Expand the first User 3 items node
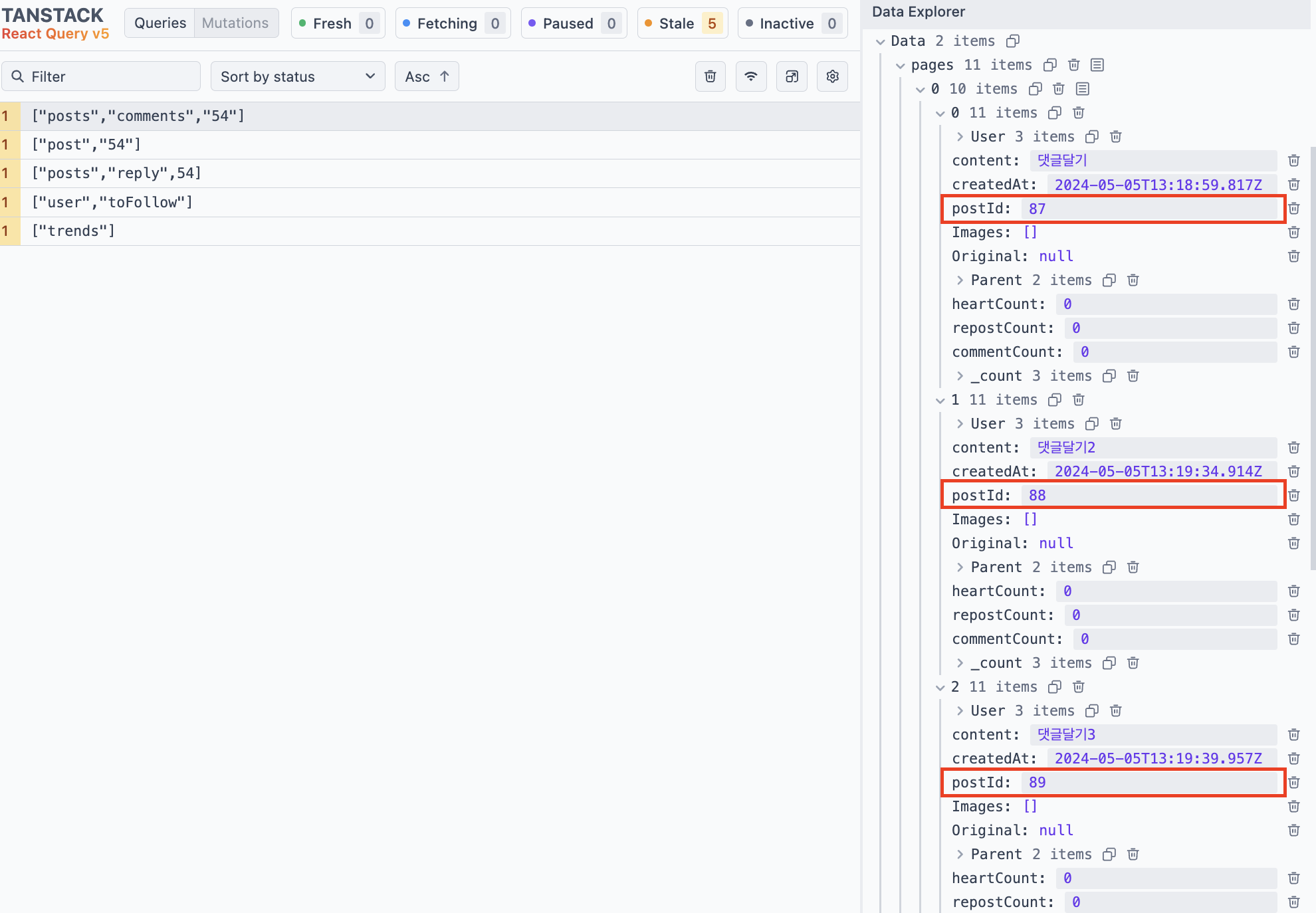The width and height of the screenshot is (1316, 913). click(960, 137)
